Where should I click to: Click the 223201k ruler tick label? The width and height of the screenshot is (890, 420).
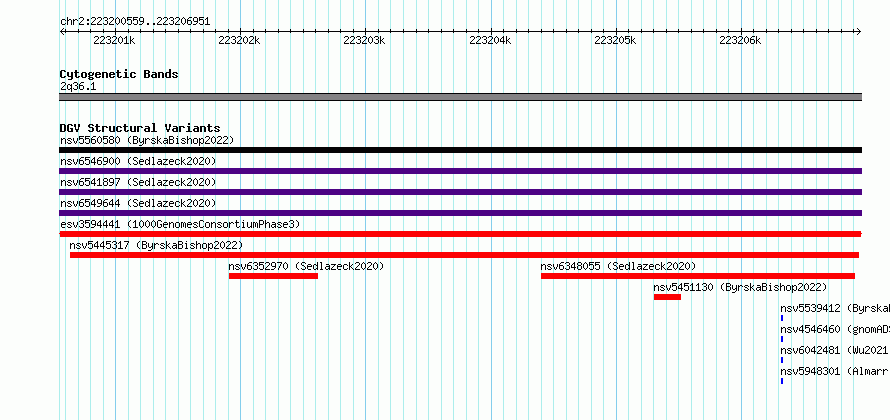coord(114,40)
